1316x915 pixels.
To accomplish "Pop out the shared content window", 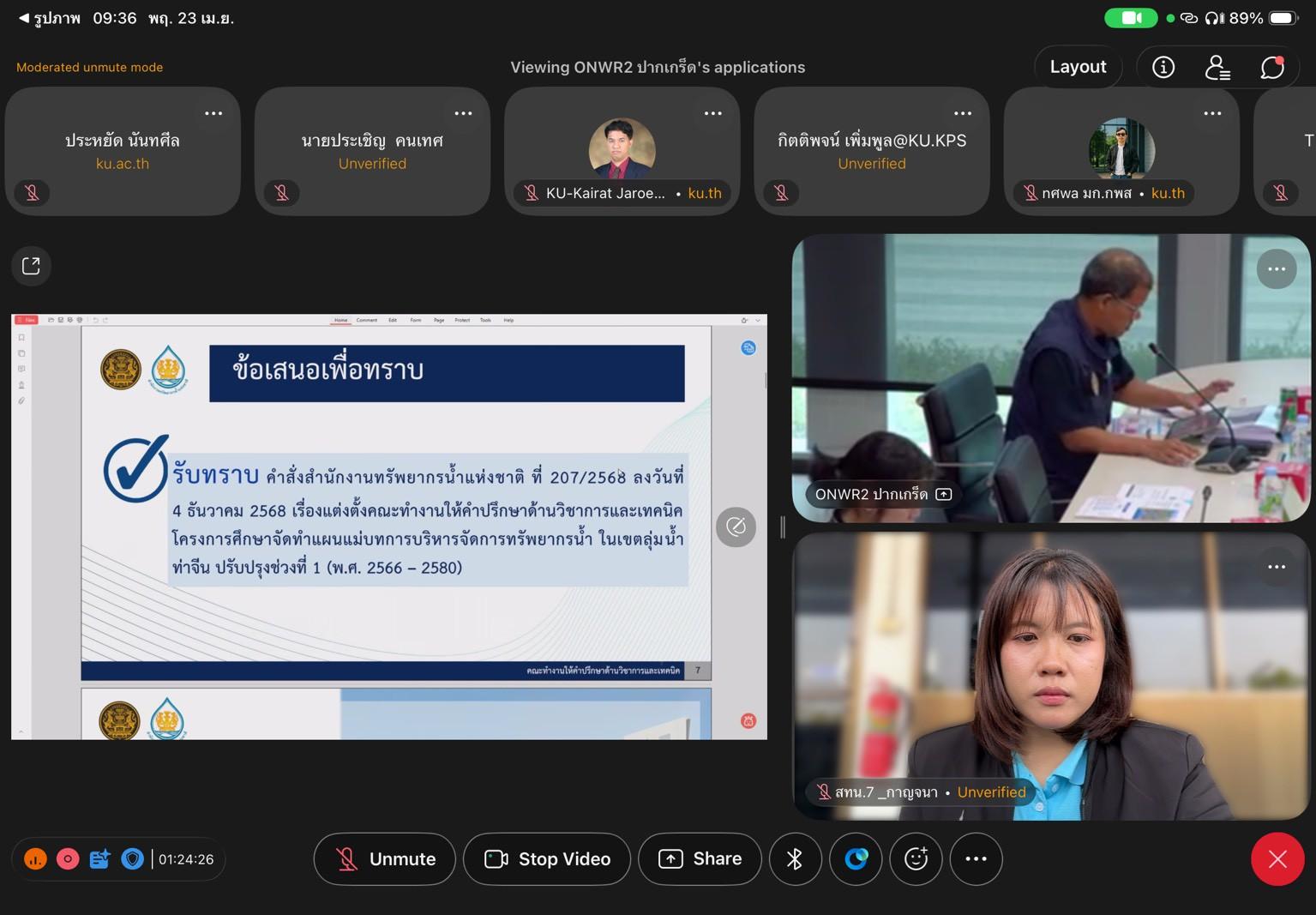I will pos(31,266).
